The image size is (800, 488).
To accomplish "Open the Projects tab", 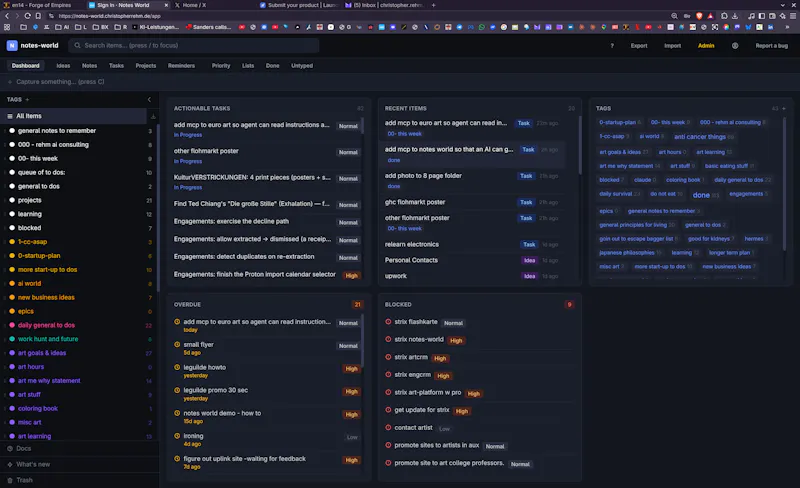I will point(146,66).
